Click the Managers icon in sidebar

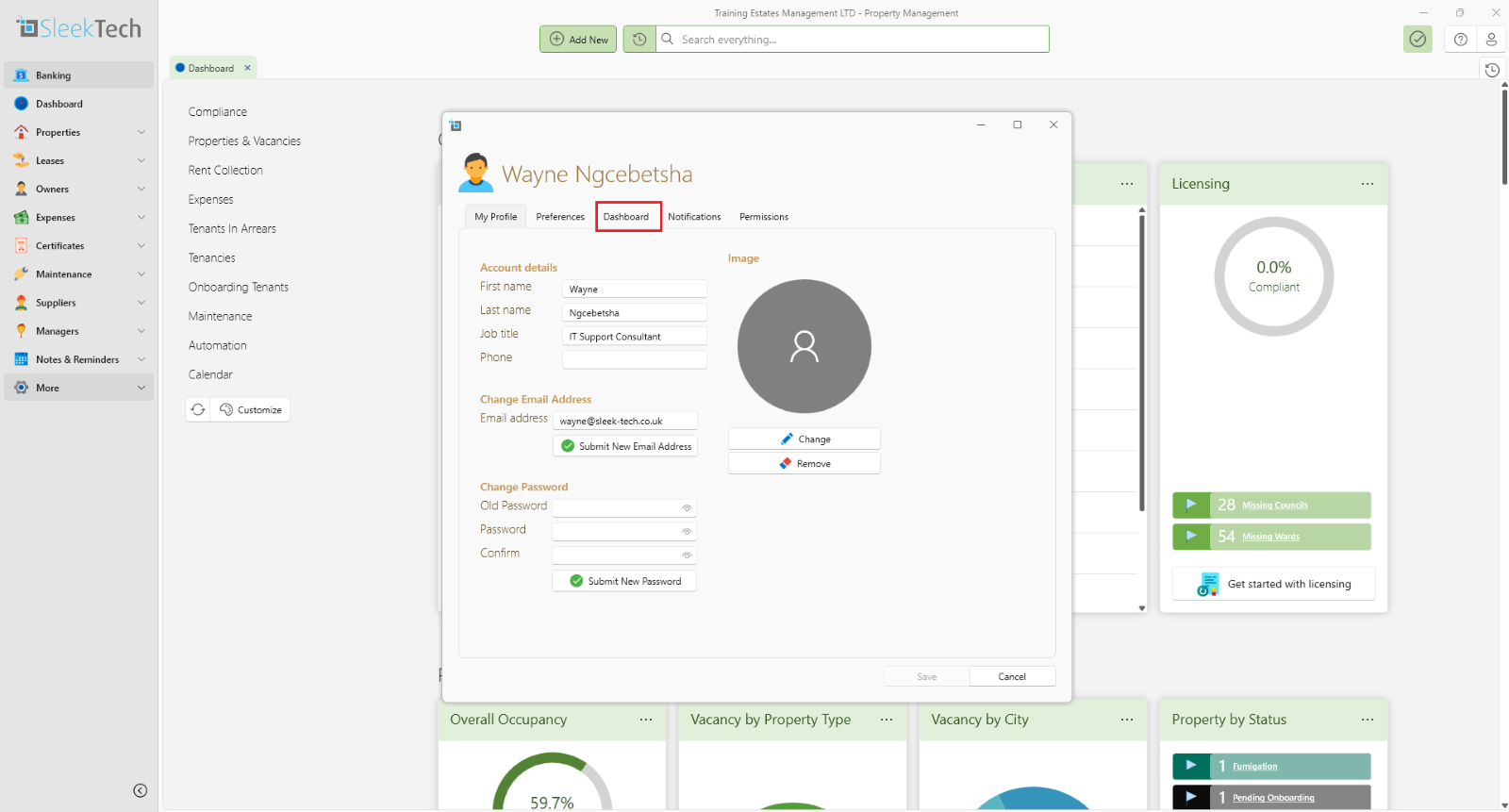coord(21,331)
